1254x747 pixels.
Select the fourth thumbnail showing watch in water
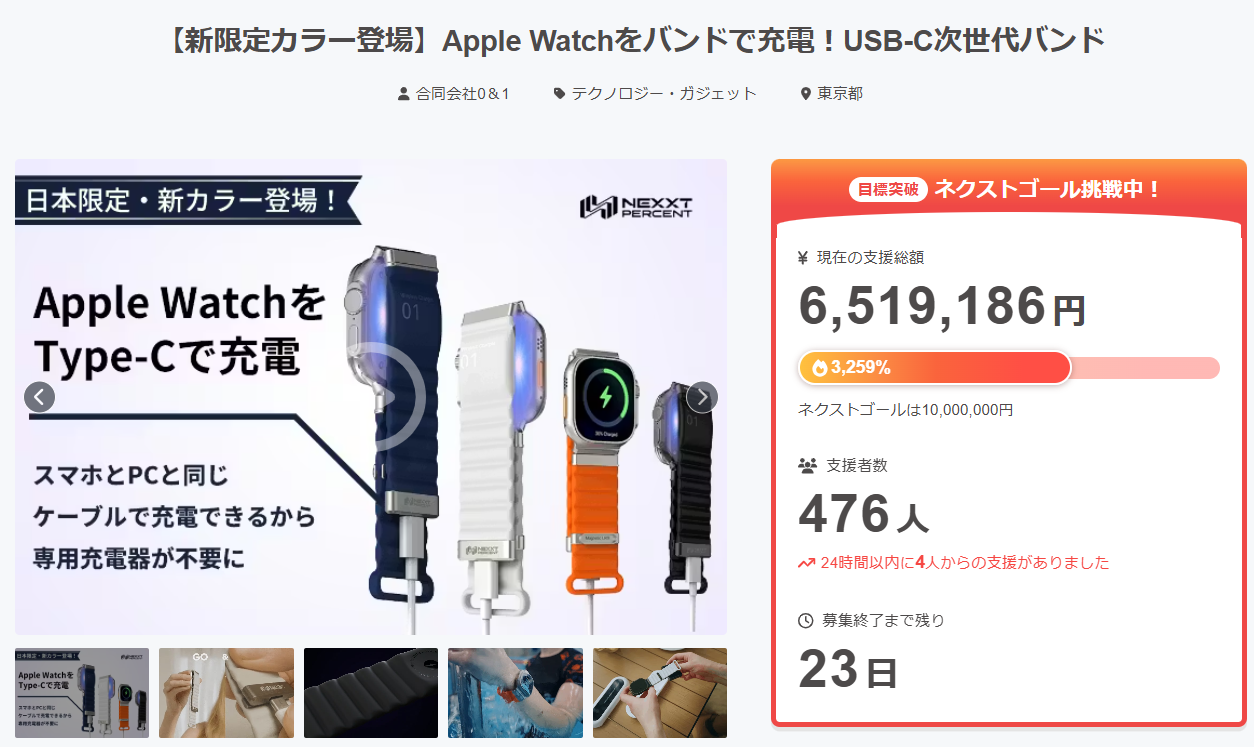pyautogui.click(x=515, y=693)
